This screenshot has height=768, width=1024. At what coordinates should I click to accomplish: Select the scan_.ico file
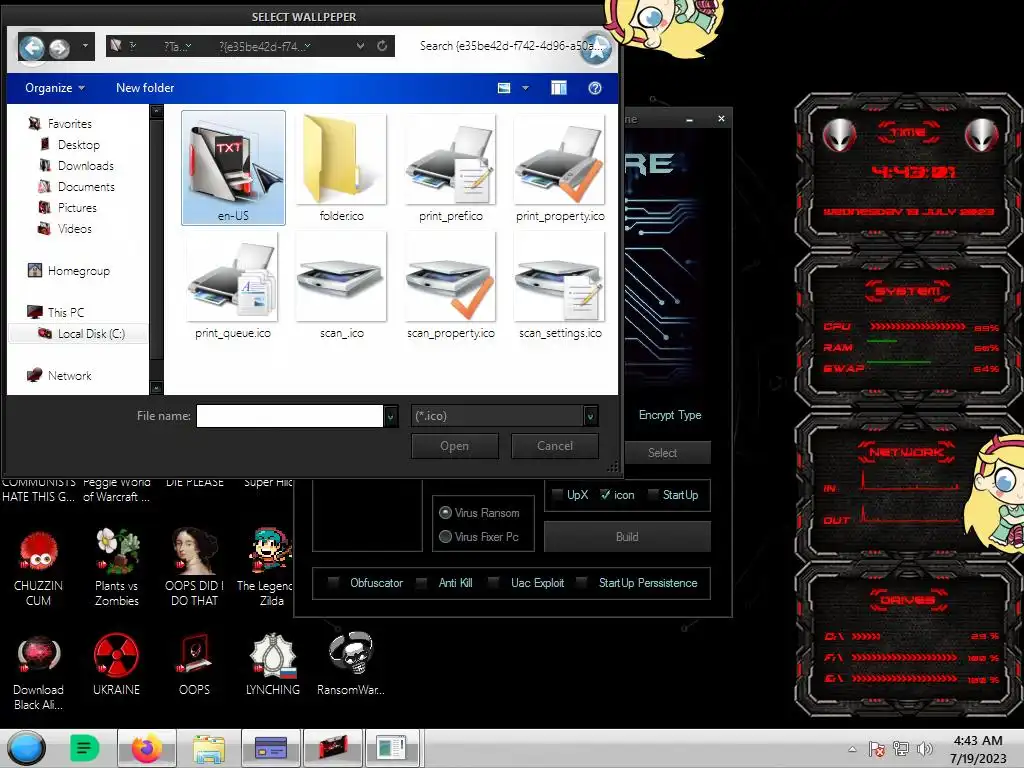[x=342, y=285]
